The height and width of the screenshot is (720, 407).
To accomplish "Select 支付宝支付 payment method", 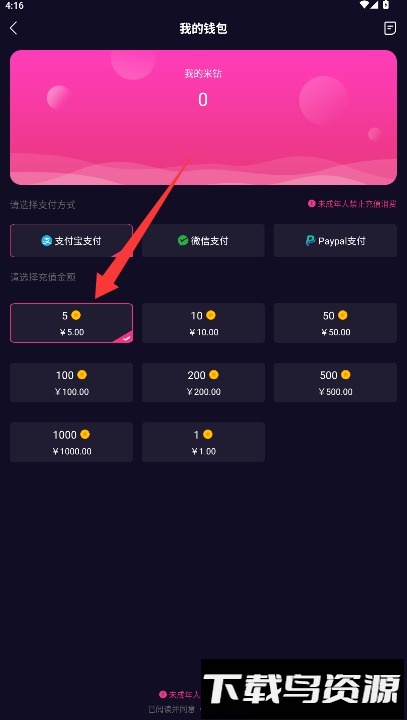I will [71, 240].
